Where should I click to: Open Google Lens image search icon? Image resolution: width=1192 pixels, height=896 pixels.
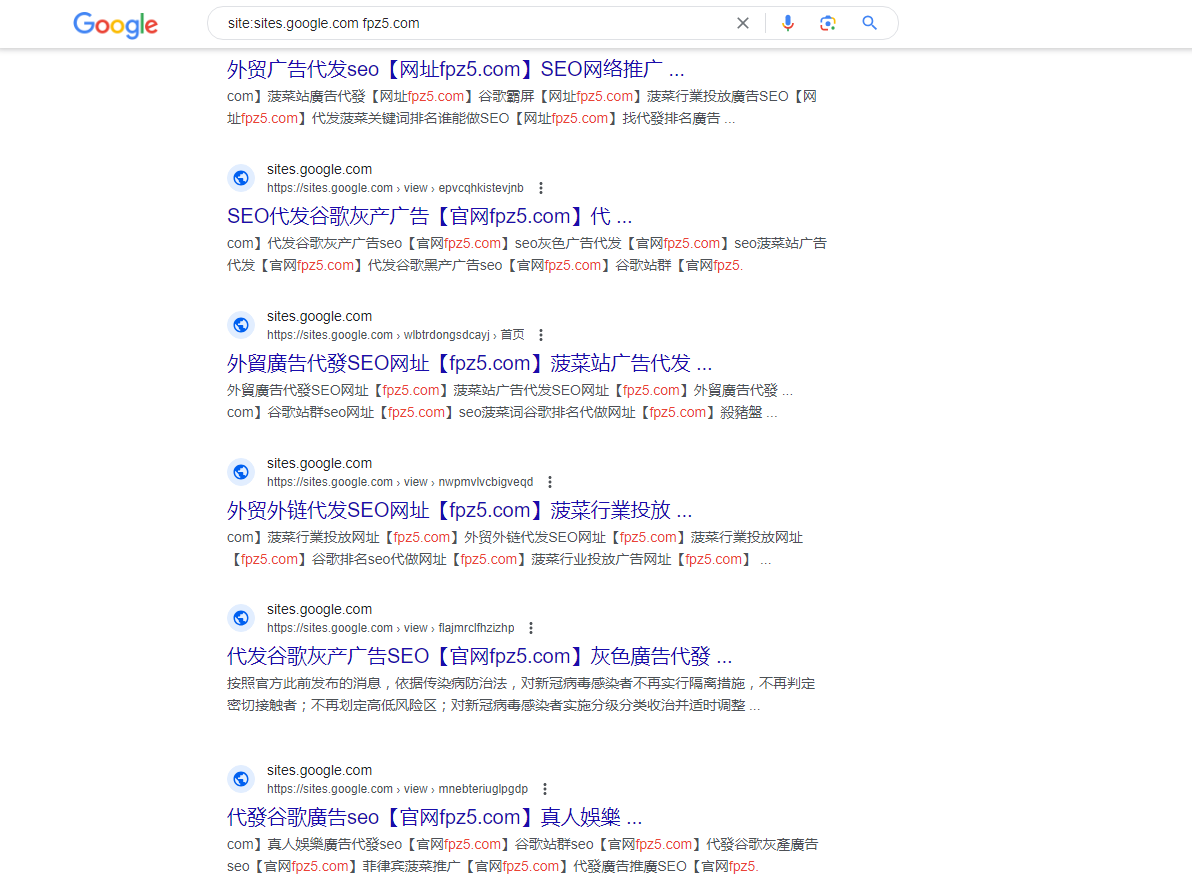click(x=828, y=24)
